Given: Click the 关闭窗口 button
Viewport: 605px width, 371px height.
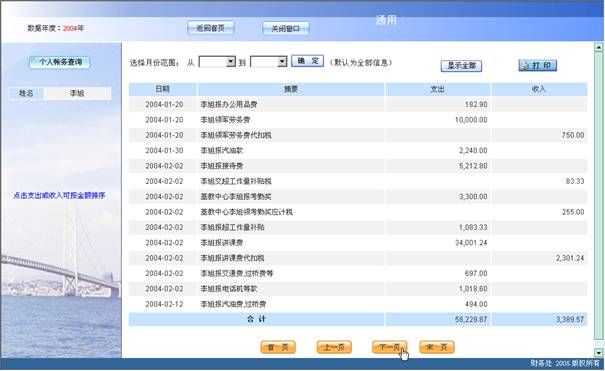Looking at the screenshot, I should [286, 29].
